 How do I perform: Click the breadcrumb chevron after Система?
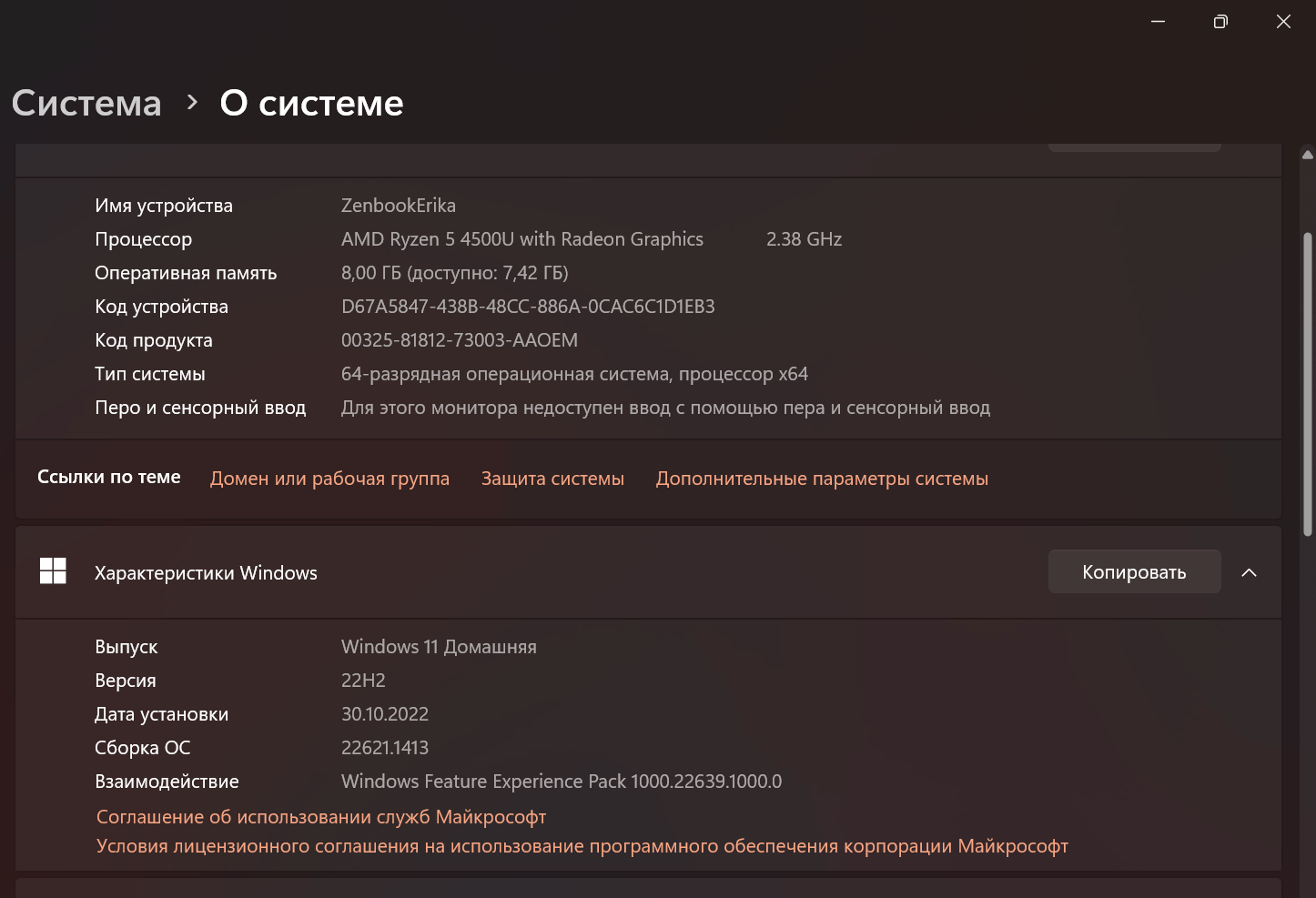click(191, 103)
